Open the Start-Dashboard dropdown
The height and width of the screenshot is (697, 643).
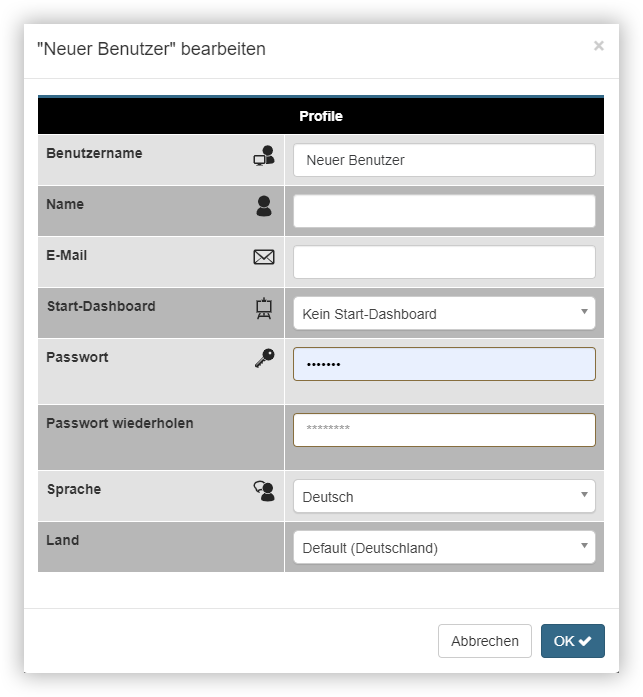(444, 313)
